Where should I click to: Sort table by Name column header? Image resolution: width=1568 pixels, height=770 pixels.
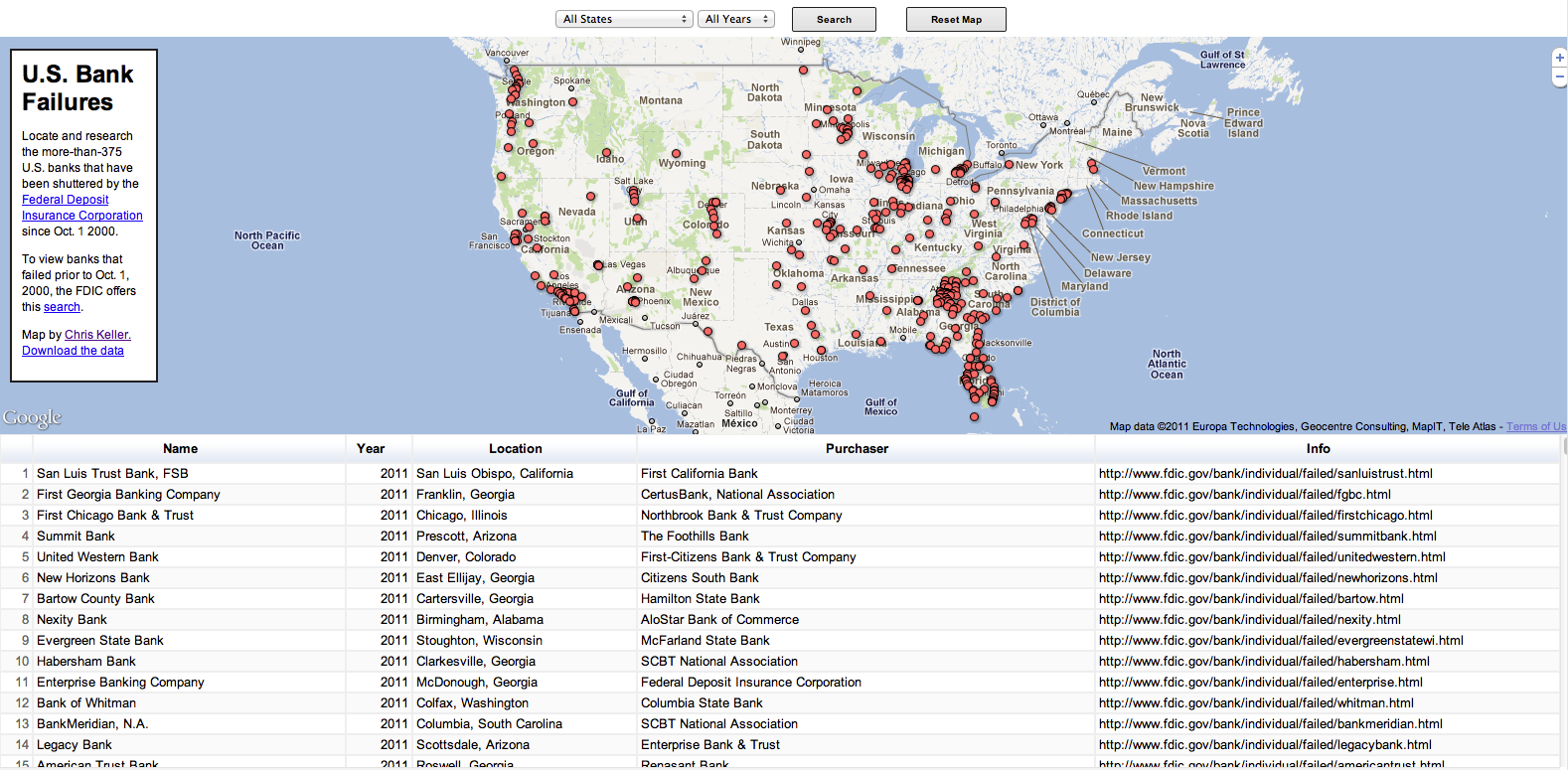click(x=180, y=449)
